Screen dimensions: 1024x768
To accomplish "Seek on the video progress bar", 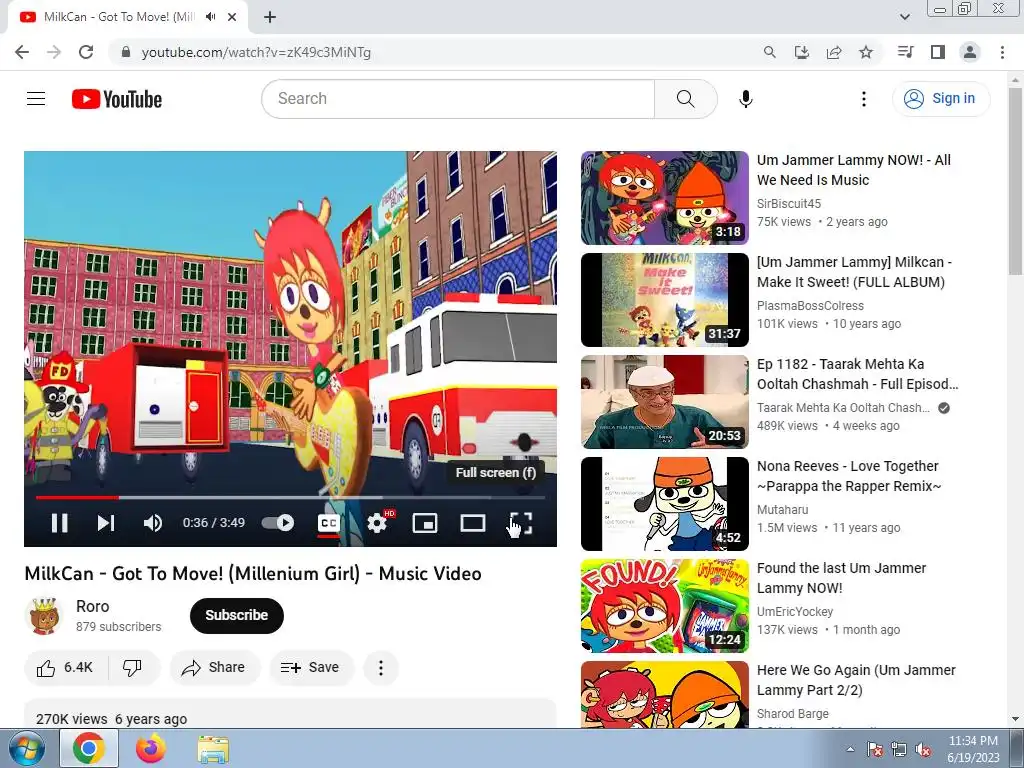I will (x=290, y=498).
